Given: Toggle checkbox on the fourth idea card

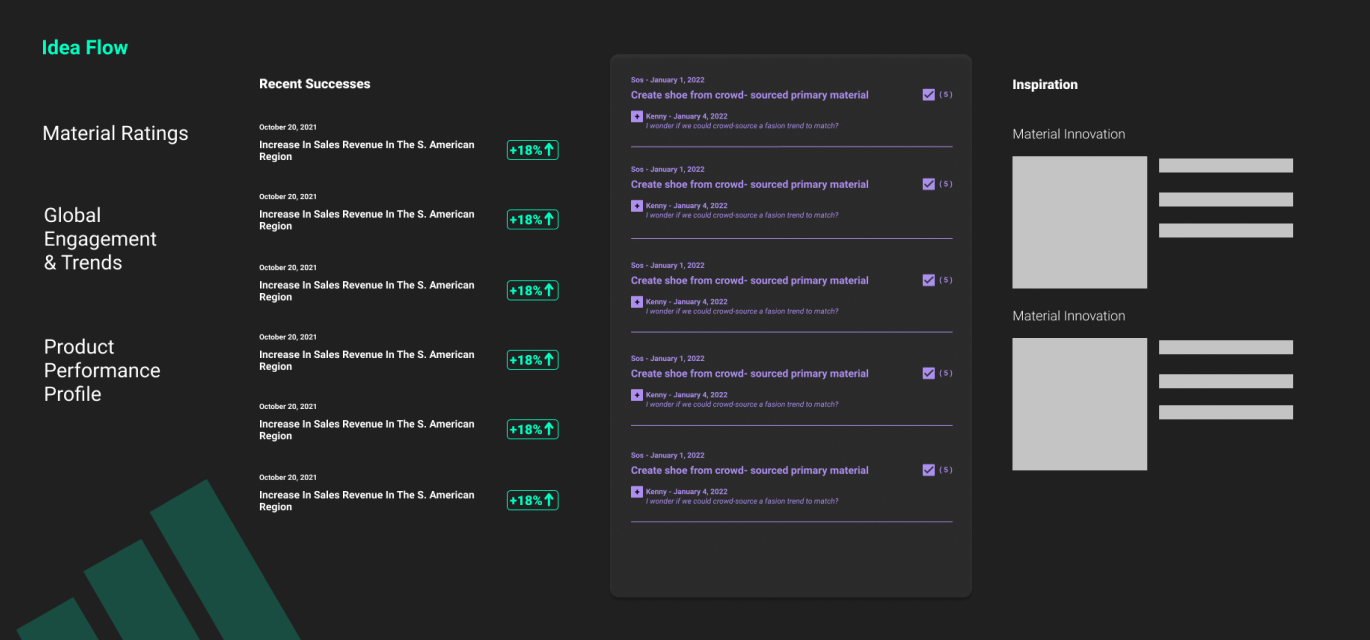Looking at the screenshot, I should (x=928, y=373).
